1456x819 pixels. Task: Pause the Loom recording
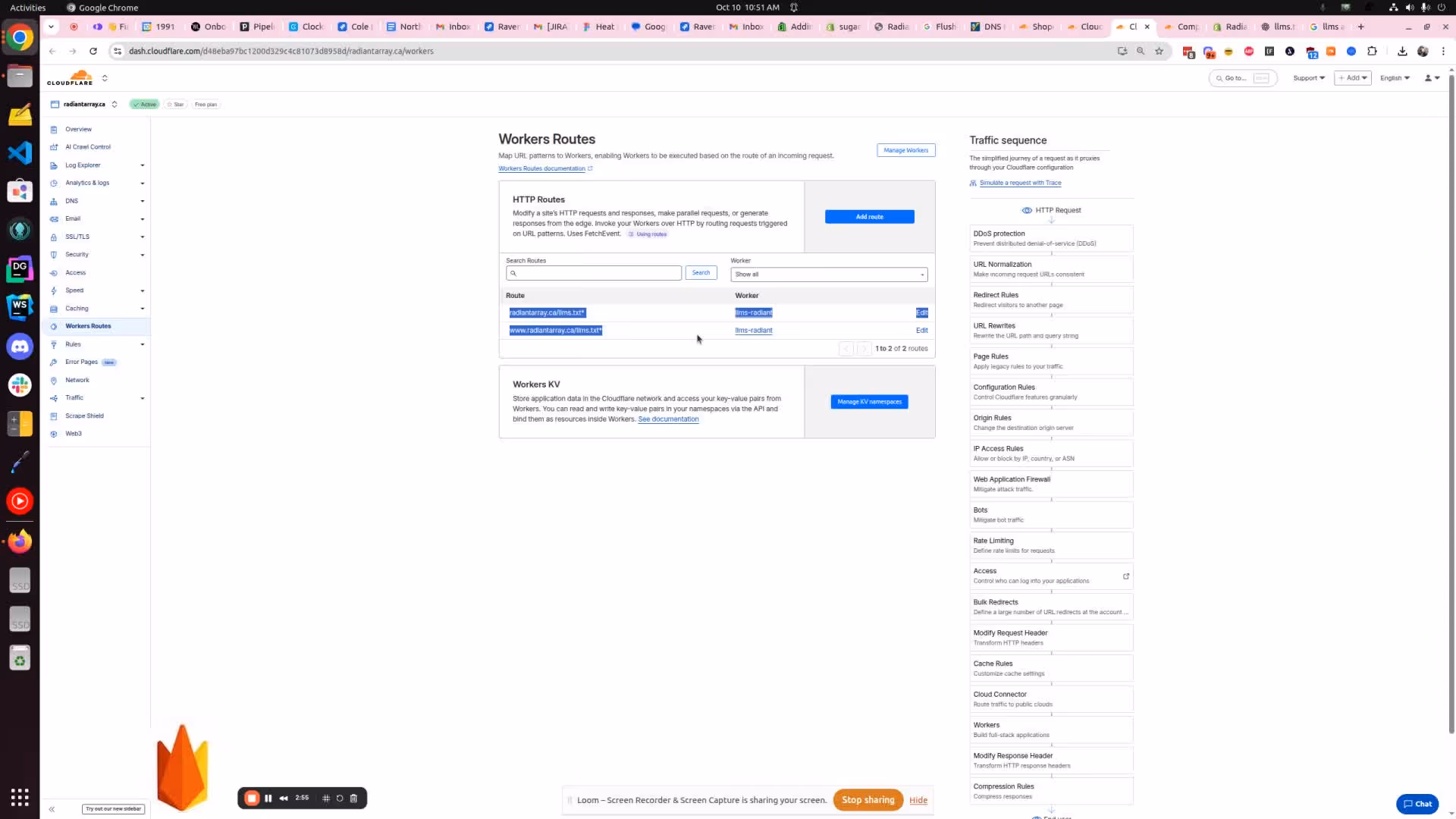(x=268, y=798)
